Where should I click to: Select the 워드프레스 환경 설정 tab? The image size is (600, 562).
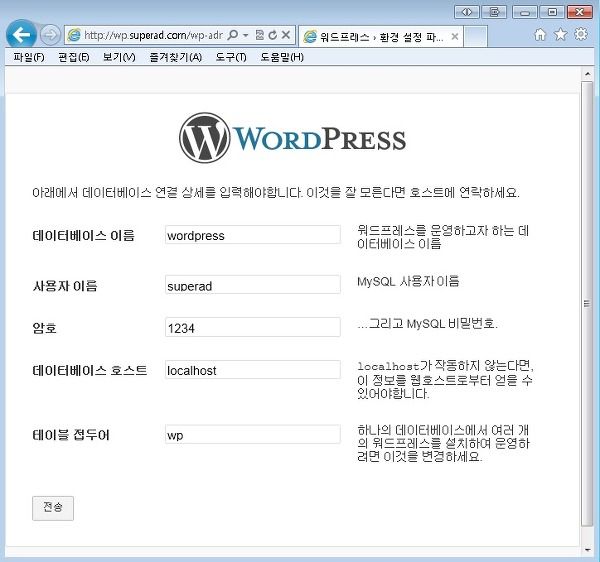(380, 37)
